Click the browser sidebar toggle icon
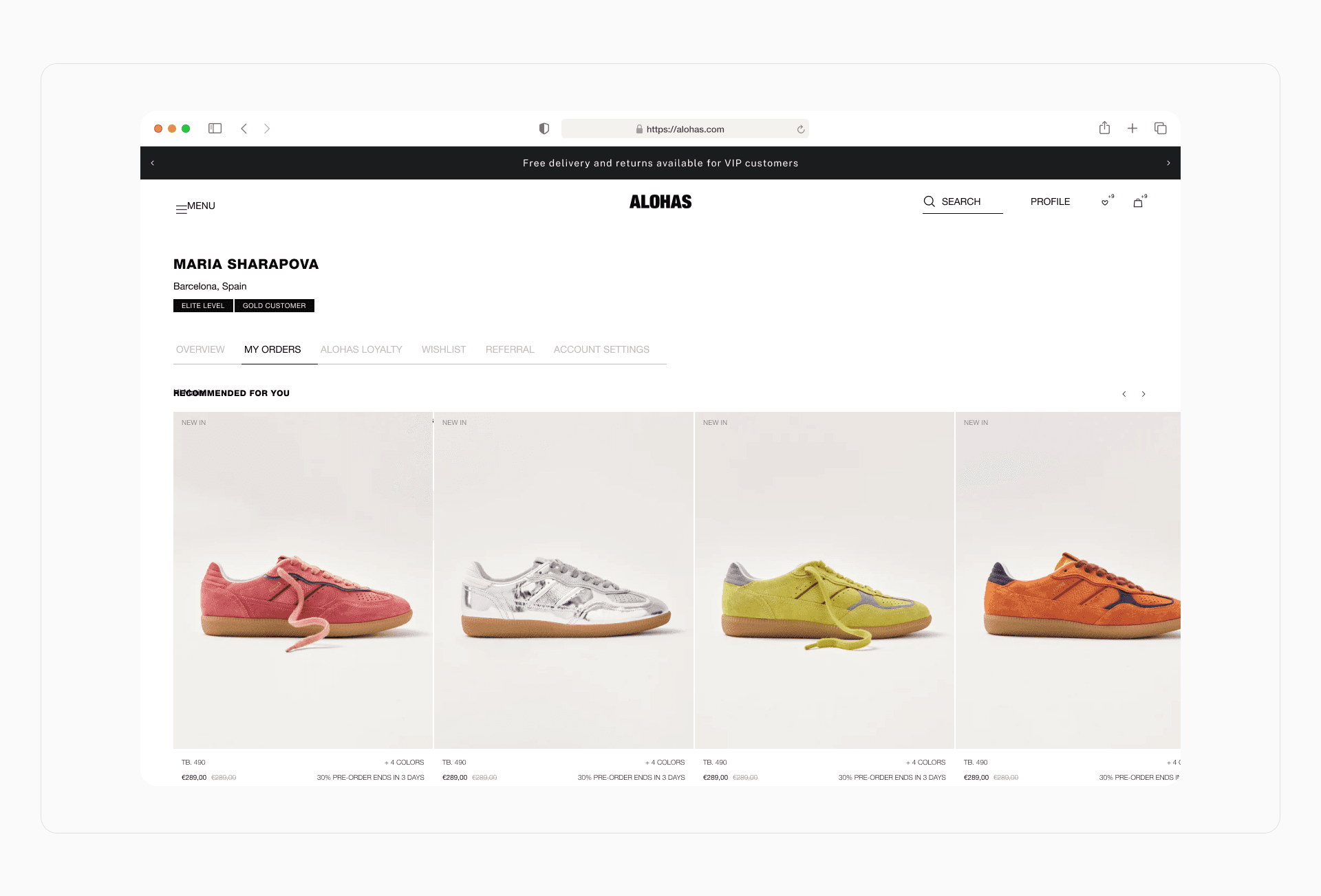 click(215, 129)
